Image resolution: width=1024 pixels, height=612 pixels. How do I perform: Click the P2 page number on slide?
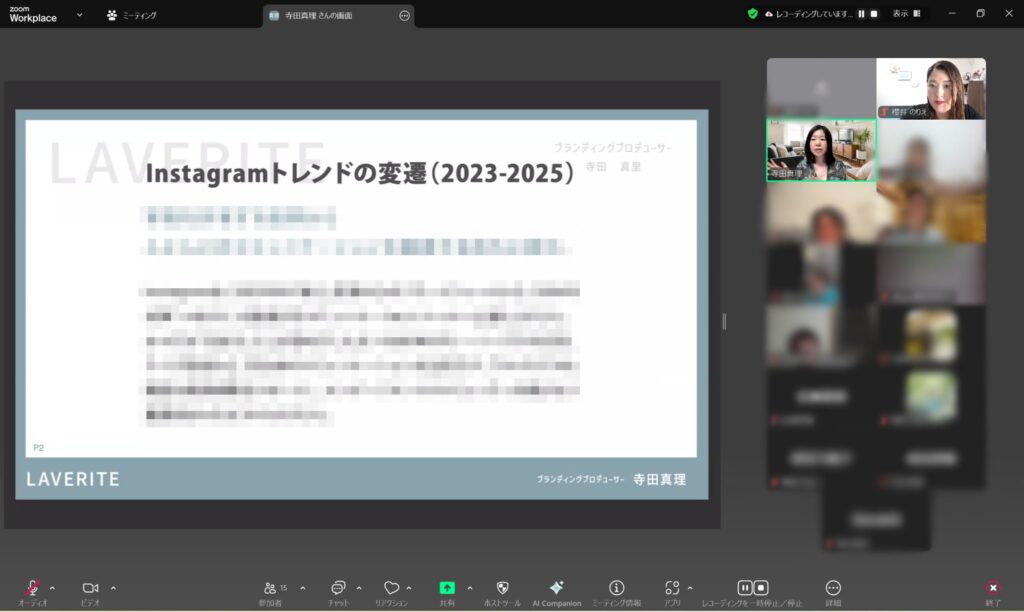[39, 447]
